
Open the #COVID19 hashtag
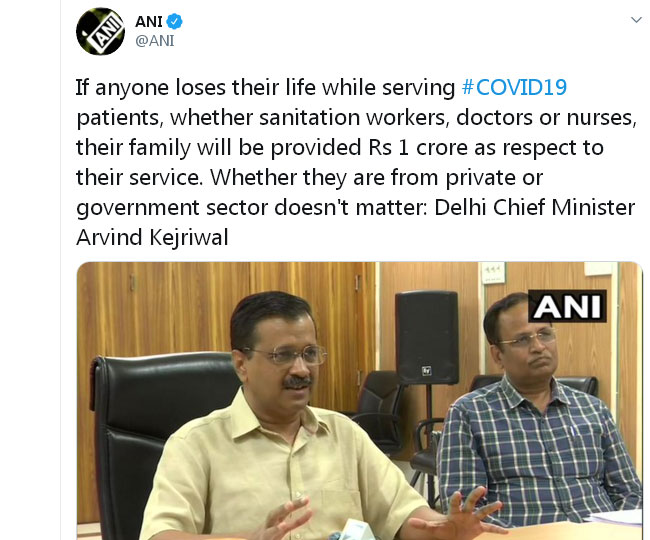point(514,87)
